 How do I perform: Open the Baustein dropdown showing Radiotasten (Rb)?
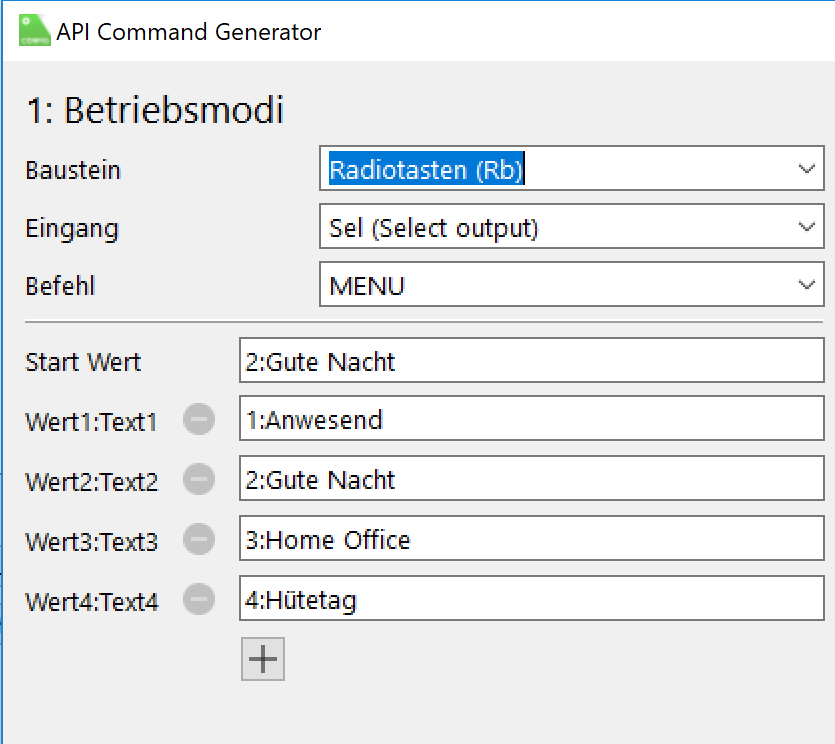click(571, 170)
